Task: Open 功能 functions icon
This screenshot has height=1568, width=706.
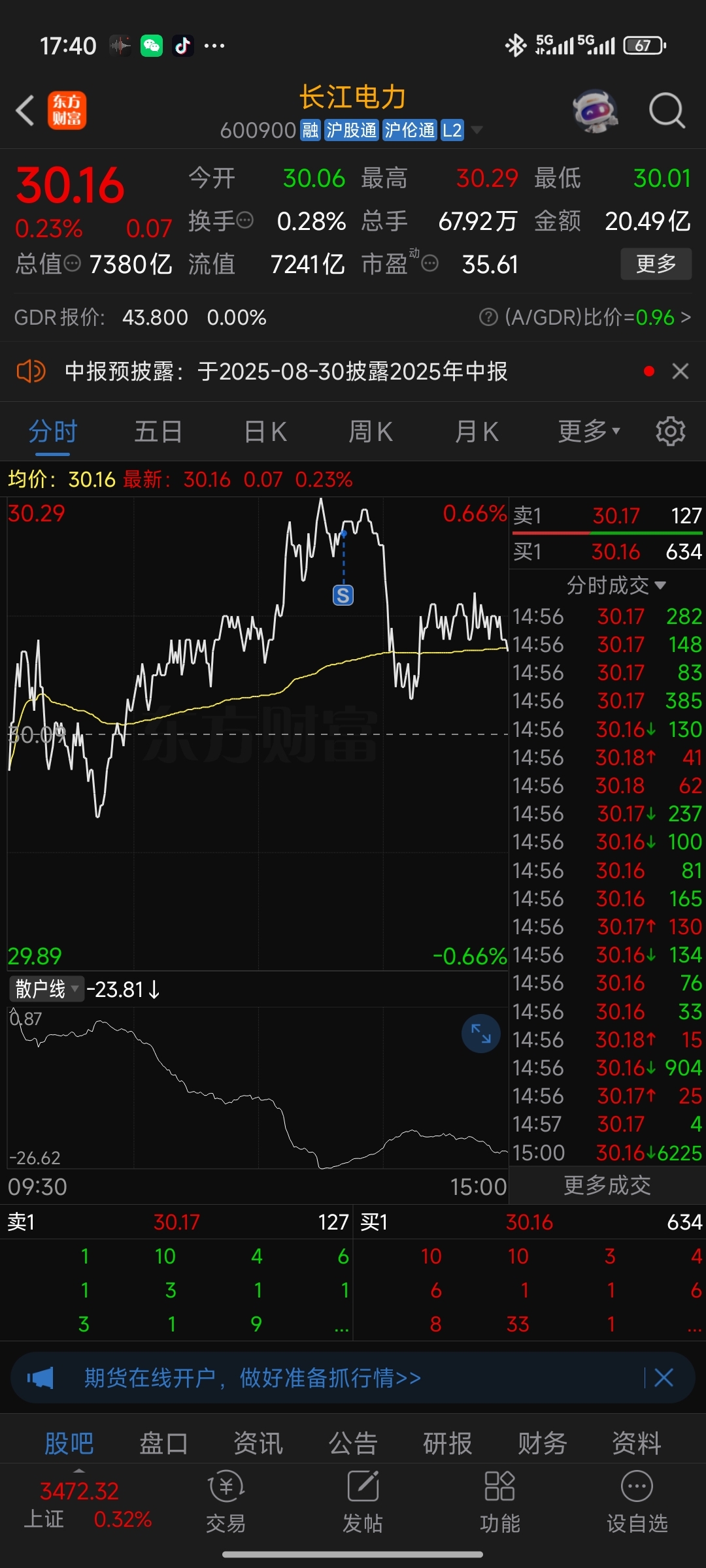Action: 499,1501
